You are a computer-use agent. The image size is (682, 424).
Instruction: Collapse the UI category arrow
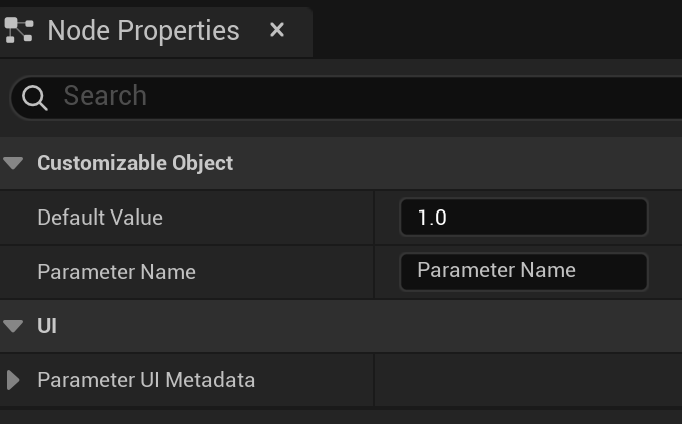click(13, 326)
